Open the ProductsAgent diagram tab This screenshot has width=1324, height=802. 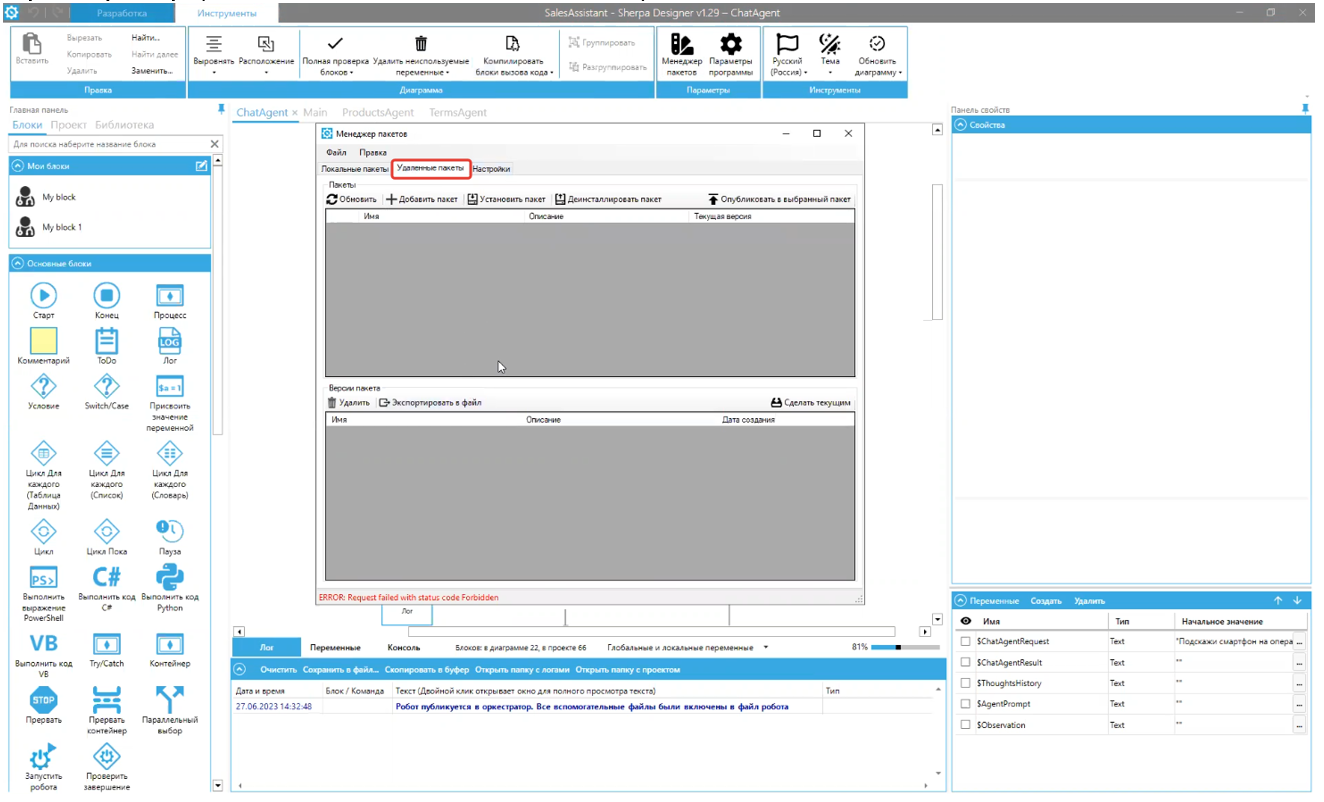click(x=378, y=113)
